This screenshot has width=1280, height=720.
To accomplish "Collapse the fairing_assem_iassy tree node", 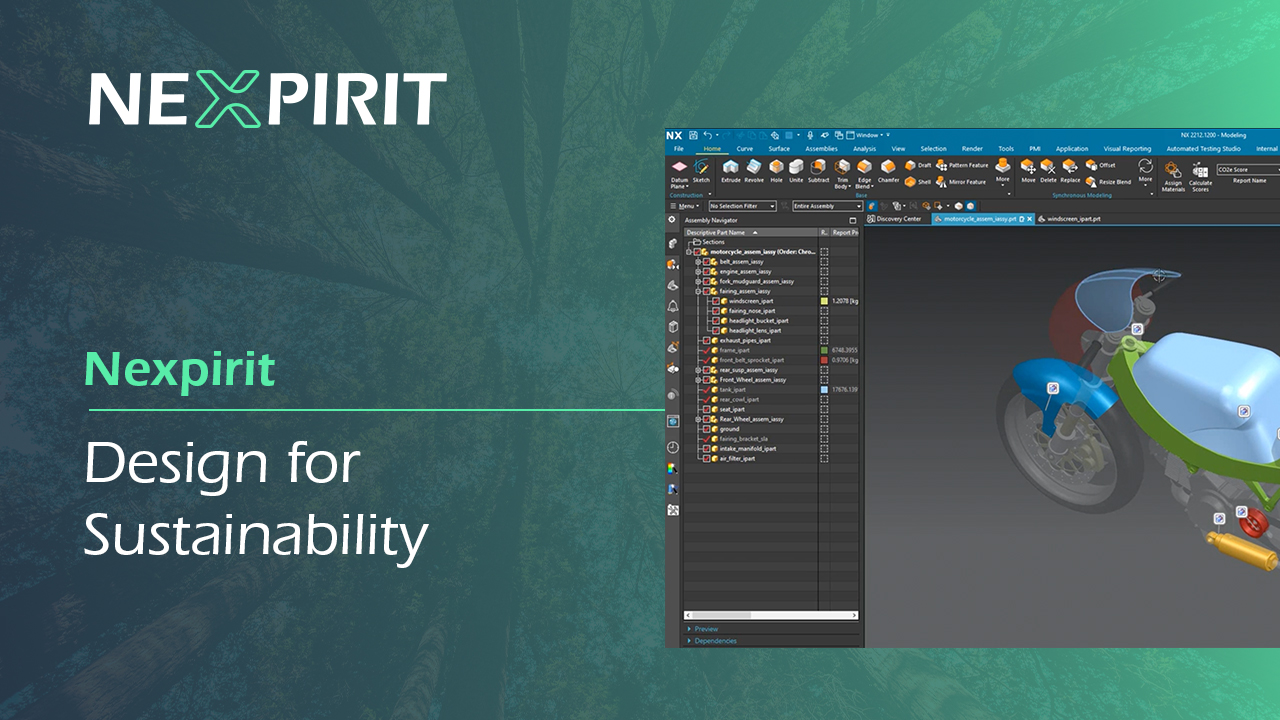I will [x=698, y=292].
